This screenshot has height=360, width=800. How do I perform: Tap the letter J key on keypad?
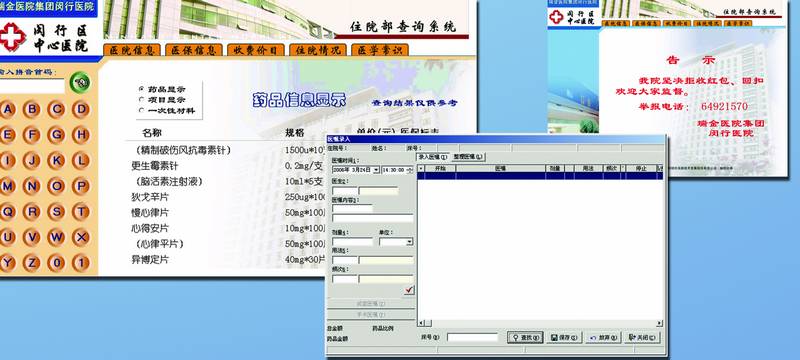point(32,161)
